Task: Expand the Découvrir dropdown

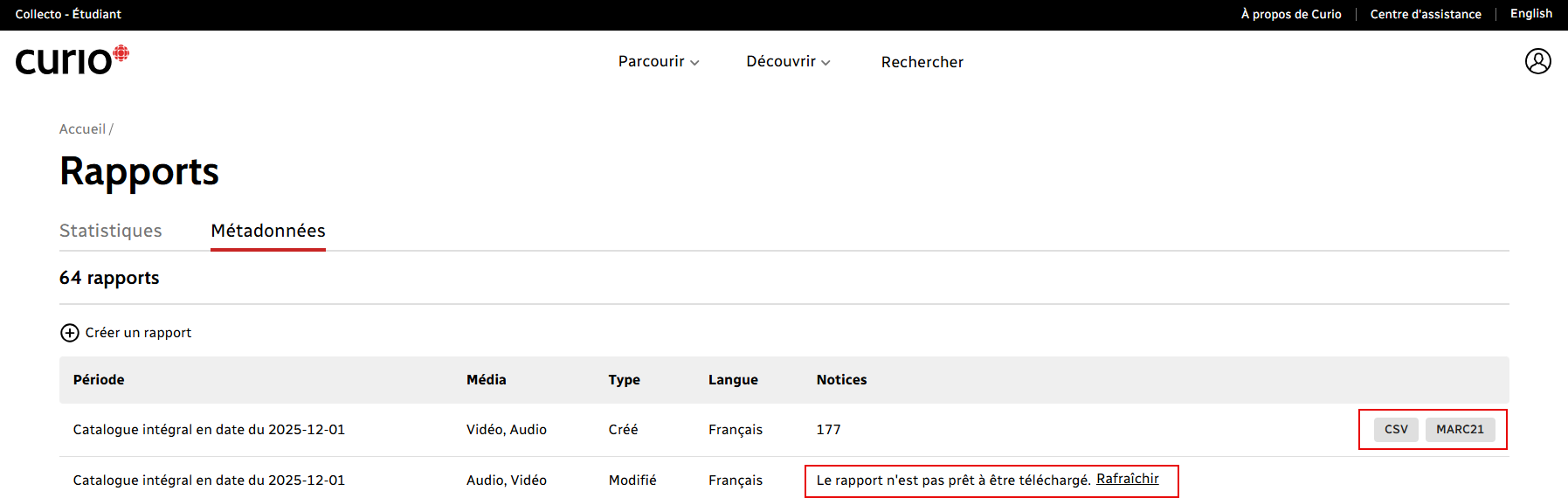Action: pyautogui.click(x=787, y=62)
